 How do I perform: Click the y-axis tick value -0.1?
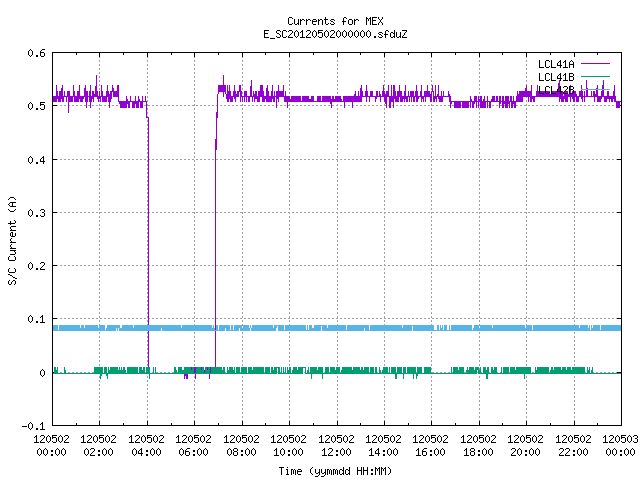[33, 426]
